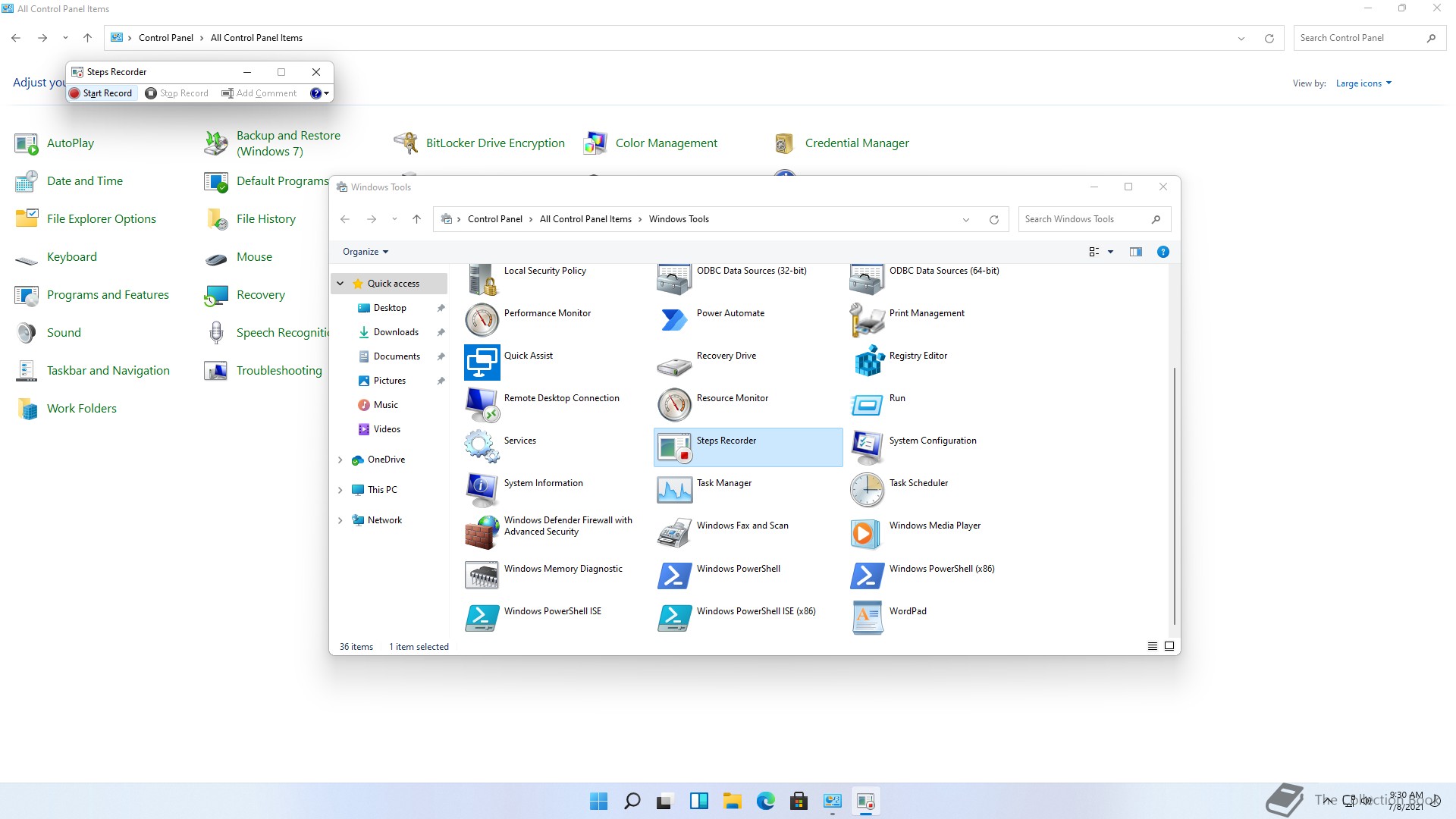Select Documents in navigation pane
Viewport: 1456px width, 819px height.
pyautogui.click(x=397, y=356)
